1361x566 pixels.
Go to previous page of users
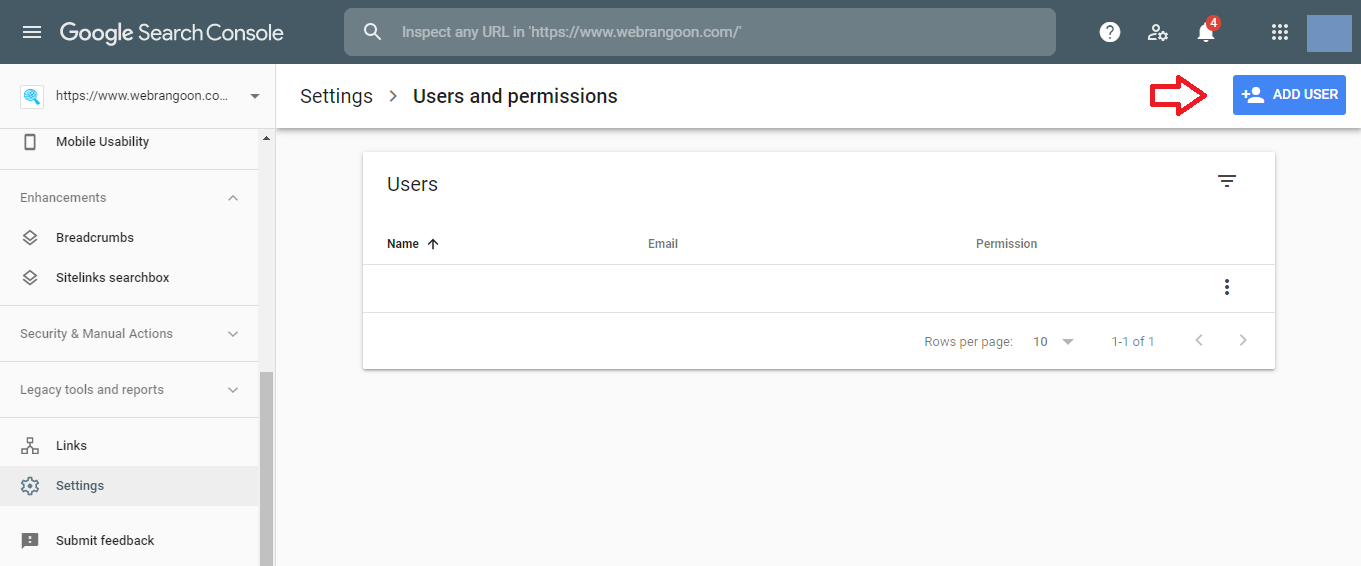pyautogui.click(x=1199, y=341)
